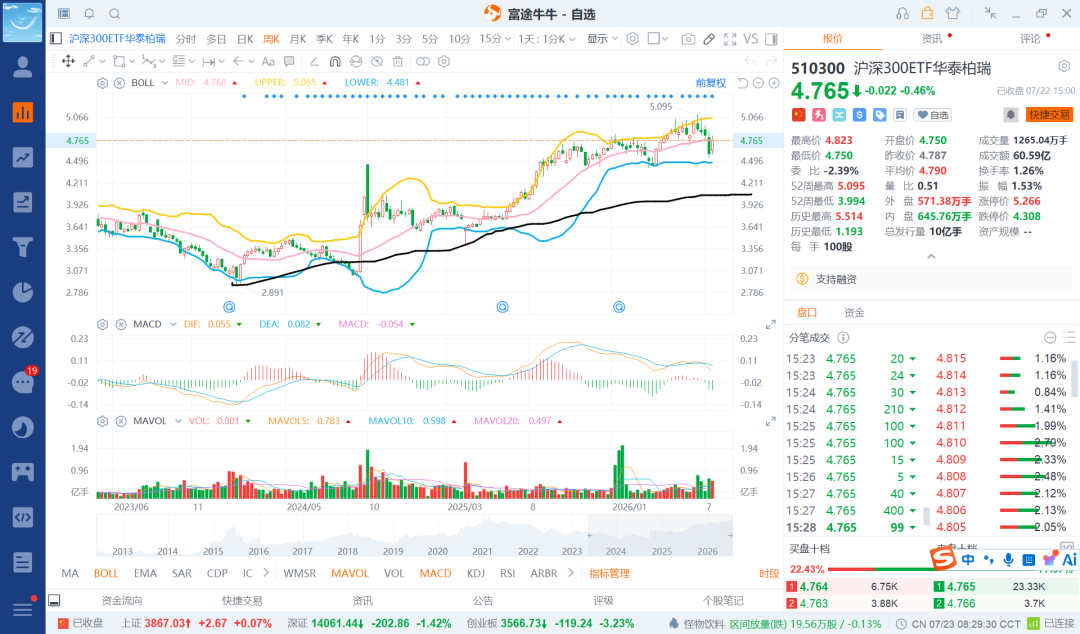The image size is (1080, 634).
Task: Select the magnet snap tool
Action: (x=335, y=61)
